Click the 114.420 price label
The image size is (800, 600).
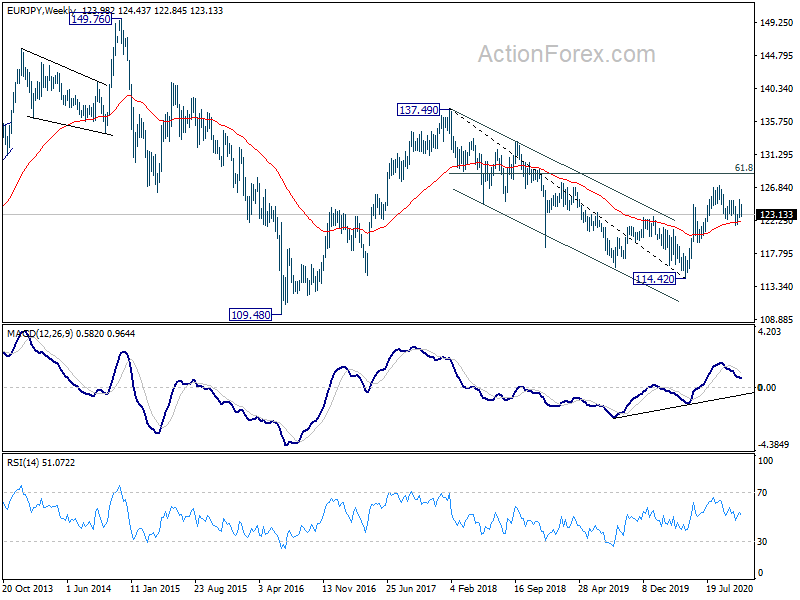pyautogui.click(x=655, y=279)
